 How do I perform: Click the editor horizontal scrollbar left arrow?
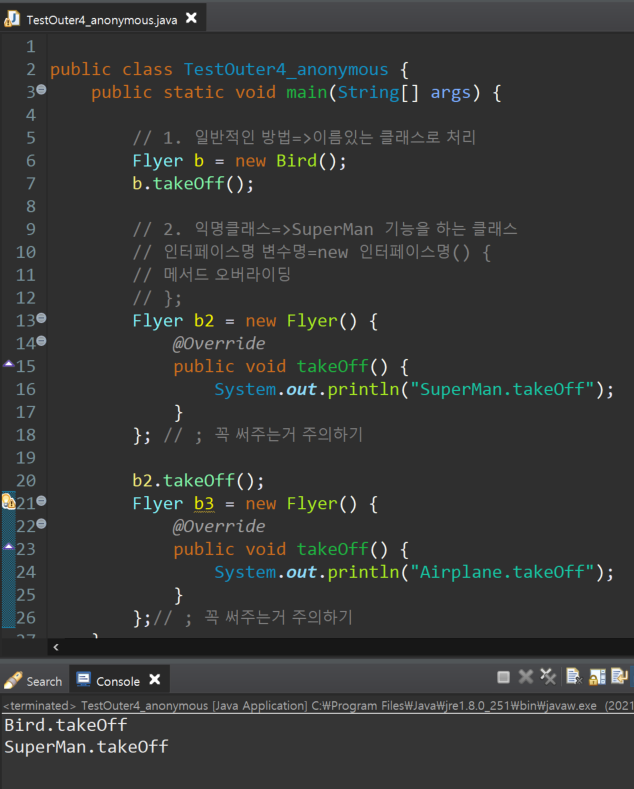56,647
